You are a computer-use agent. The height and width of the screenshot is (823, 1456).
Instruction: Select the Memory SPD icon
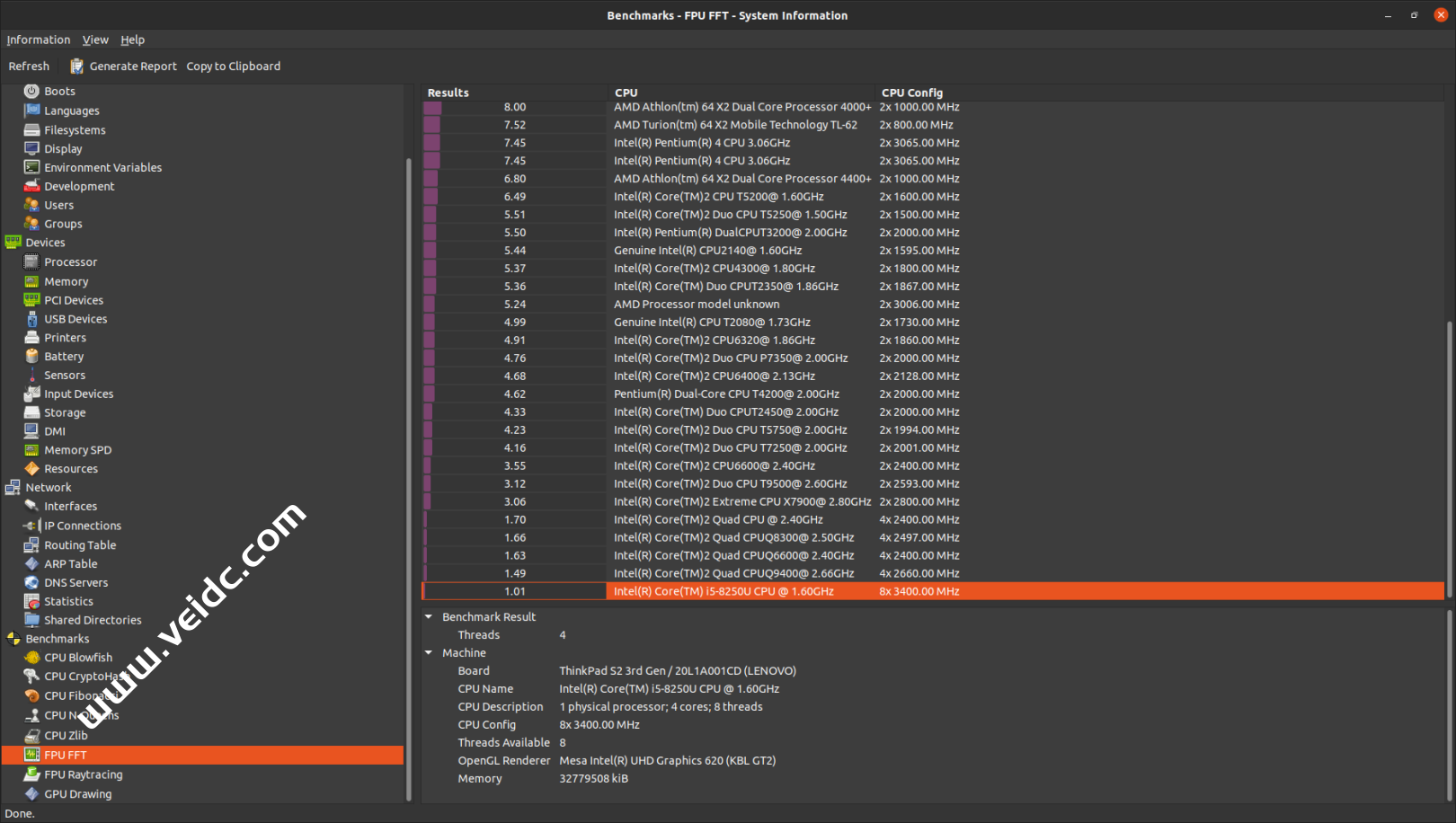tap(31, 450)
